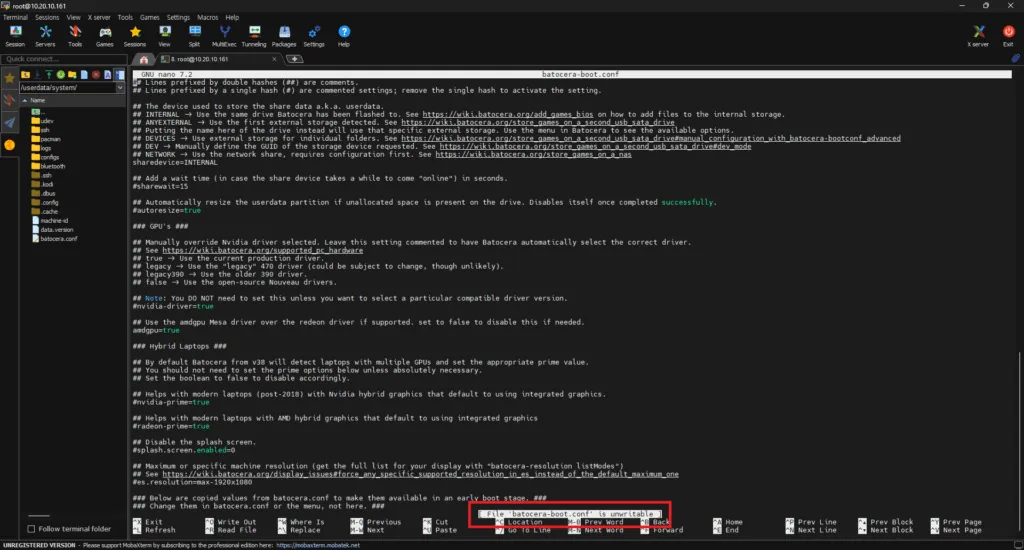Click the amdgpu=true line

tap(156, 331)
